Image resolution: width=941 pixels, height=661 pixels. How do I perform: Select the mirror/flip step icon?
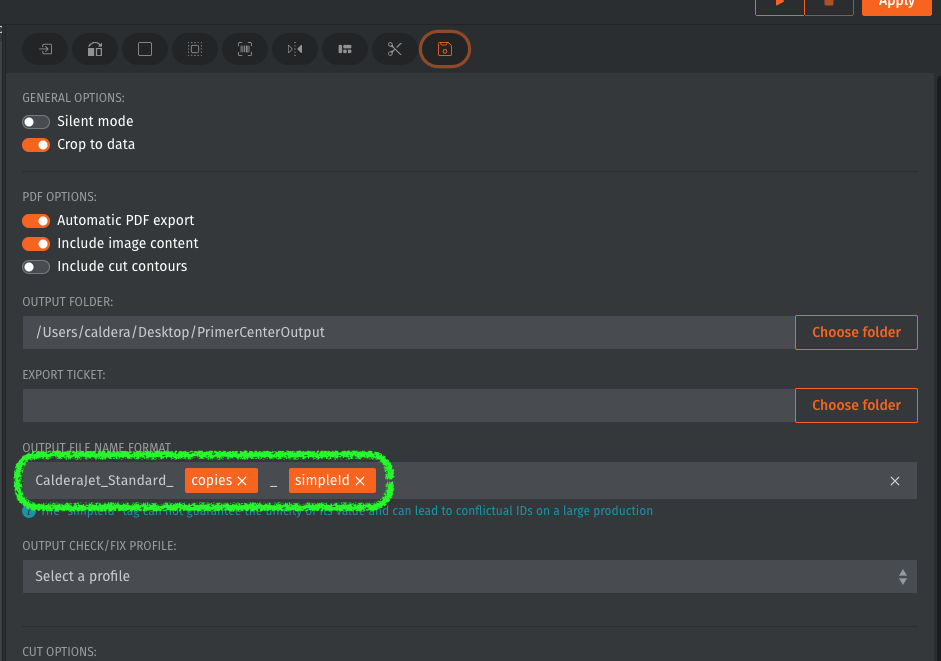pyautogui.click(x=294, y=49)
